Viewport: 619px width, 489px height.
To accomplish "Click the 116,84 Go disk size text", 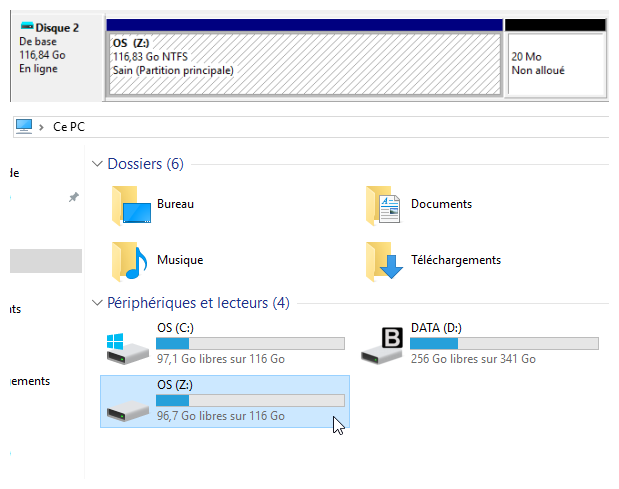I will click(x=42, y=55).
